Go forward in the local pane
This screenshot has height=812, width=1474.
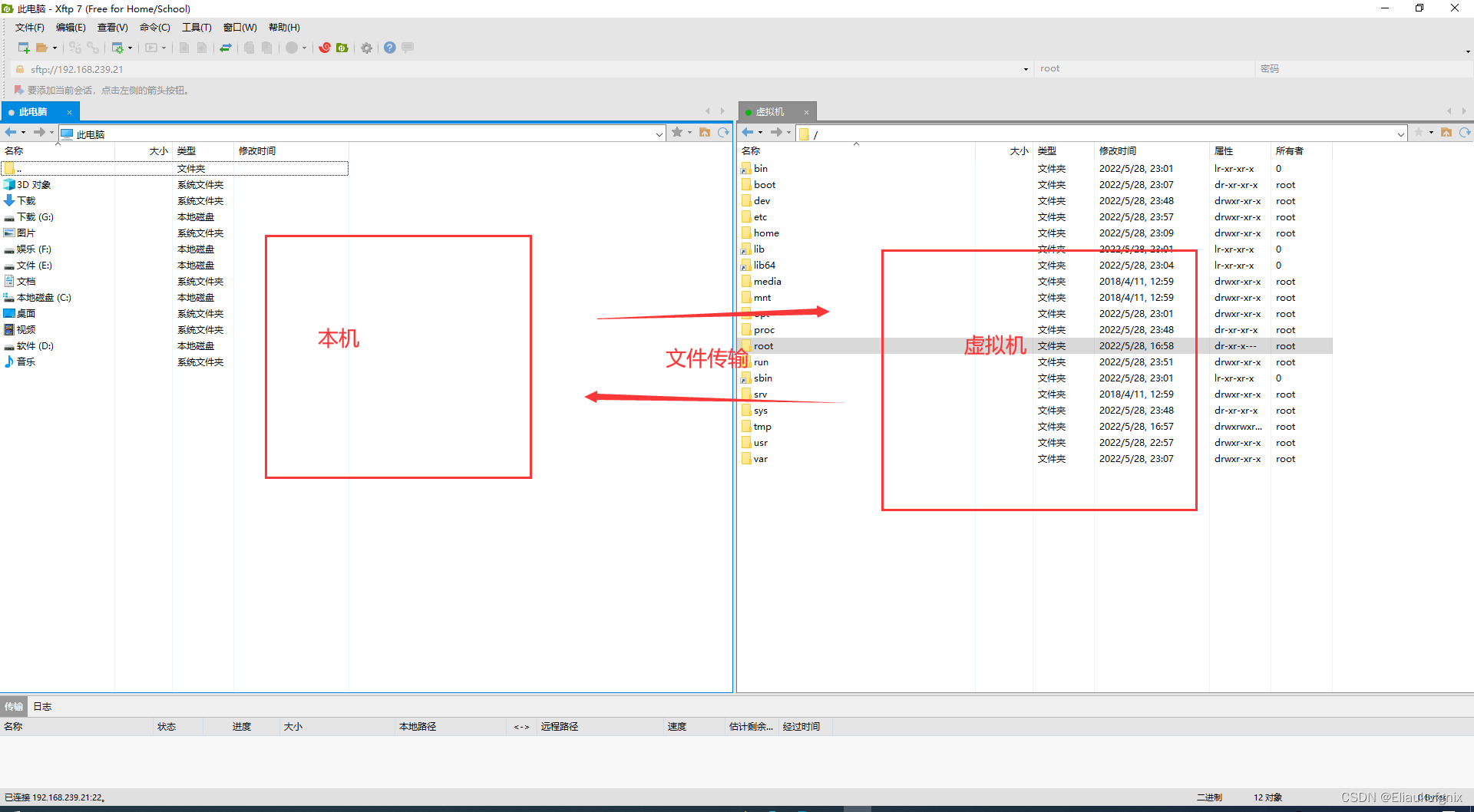39,133
